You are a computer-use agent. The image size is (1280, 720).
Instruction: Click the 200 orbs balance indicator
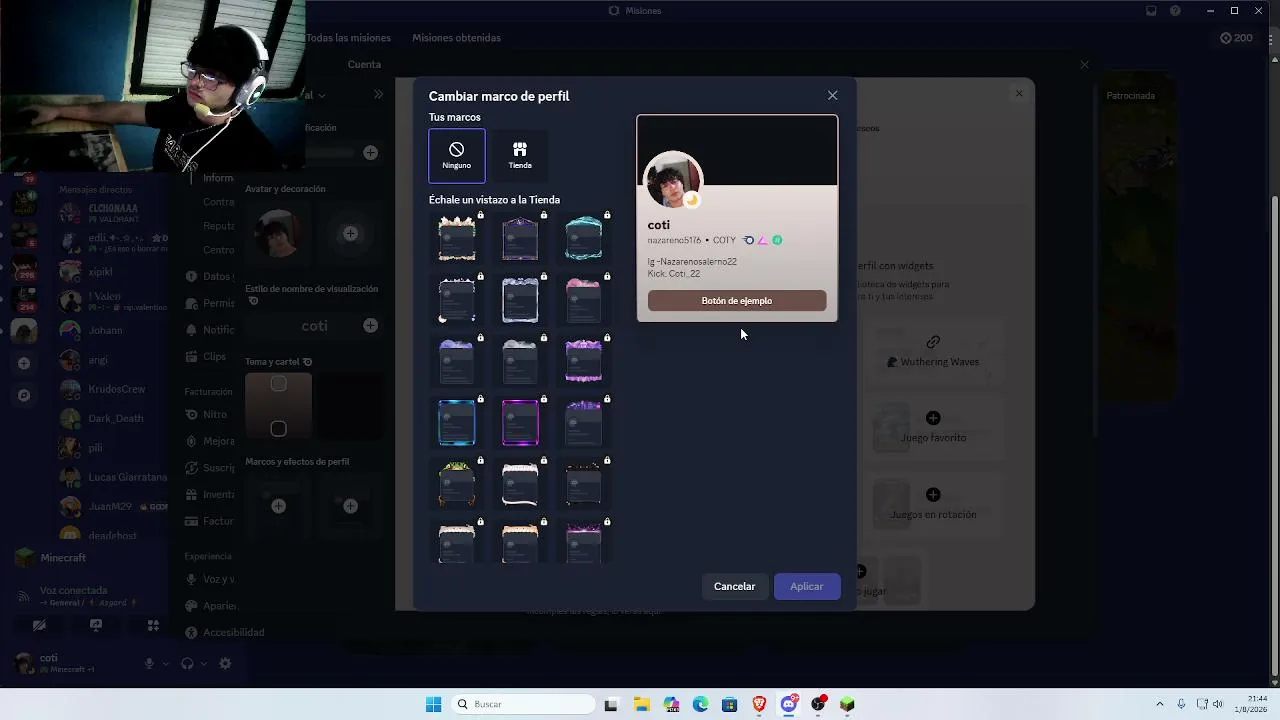(x=1236, y=38)
